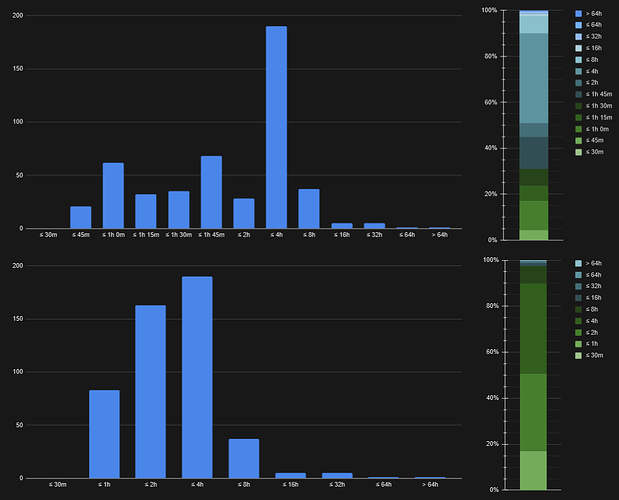The height and width of the screenshot is (500, 619).
Task: Click the '100' y-axis label in bottom histogram
Action: pos(18,372)
